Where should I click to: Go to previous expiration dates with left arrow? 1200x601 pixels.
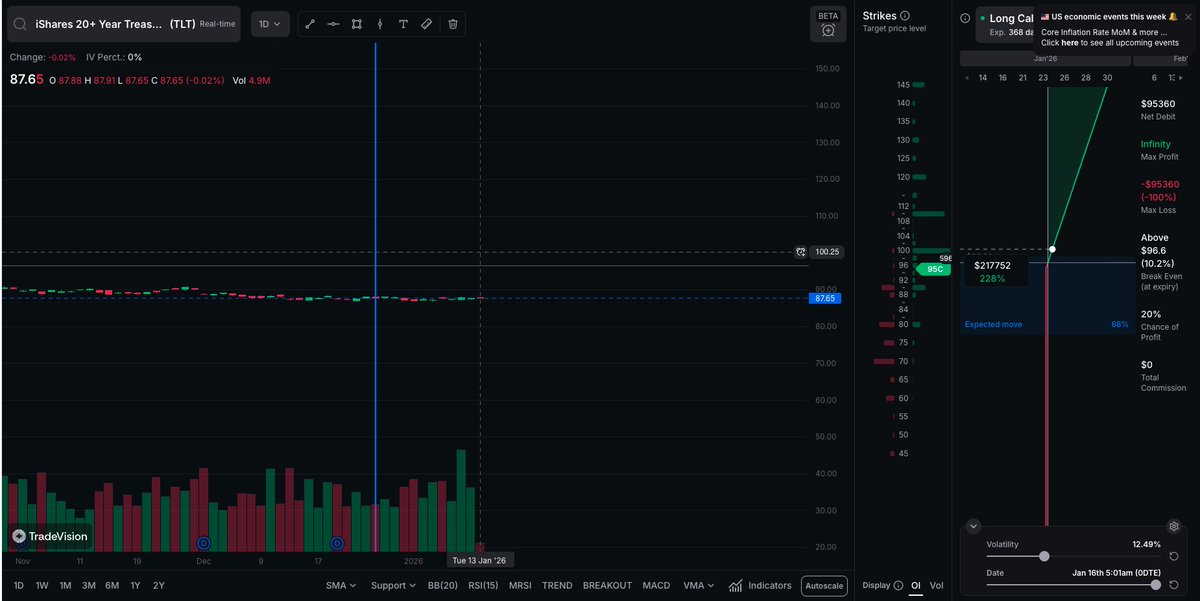point(966,78)
